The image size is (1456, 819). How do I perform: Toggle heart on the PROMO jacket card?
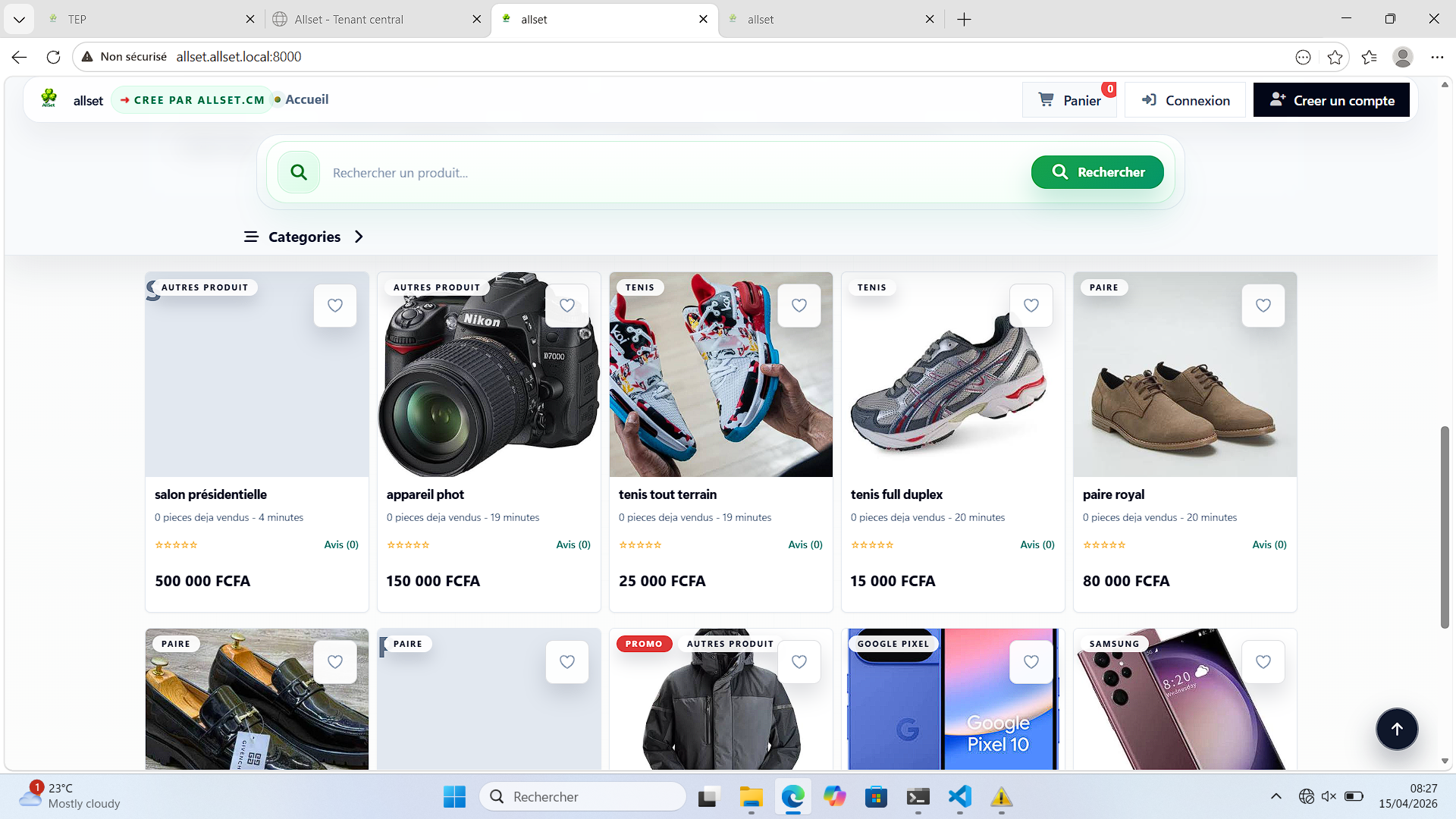tap(799, 662)
